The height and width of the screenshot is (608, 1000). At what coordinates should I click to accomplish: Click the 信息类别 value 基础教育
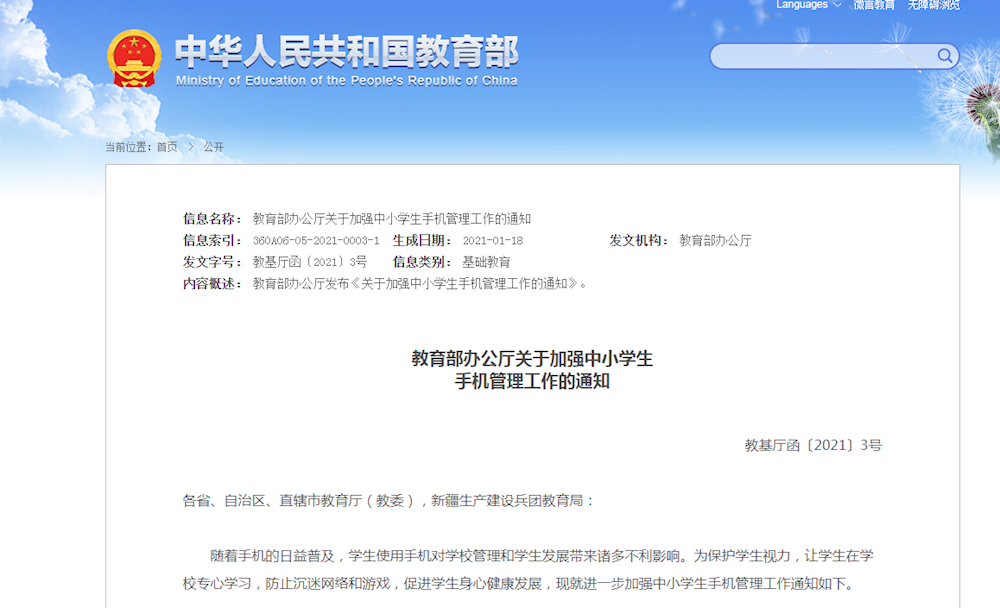click(x=486, y=262)
